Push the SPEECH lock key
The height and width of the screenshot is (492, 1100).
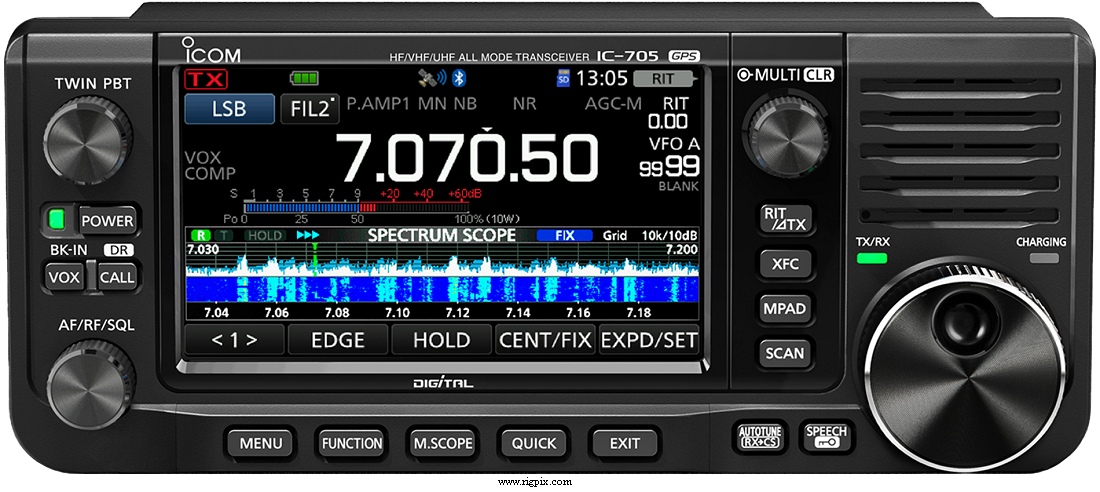826,436
